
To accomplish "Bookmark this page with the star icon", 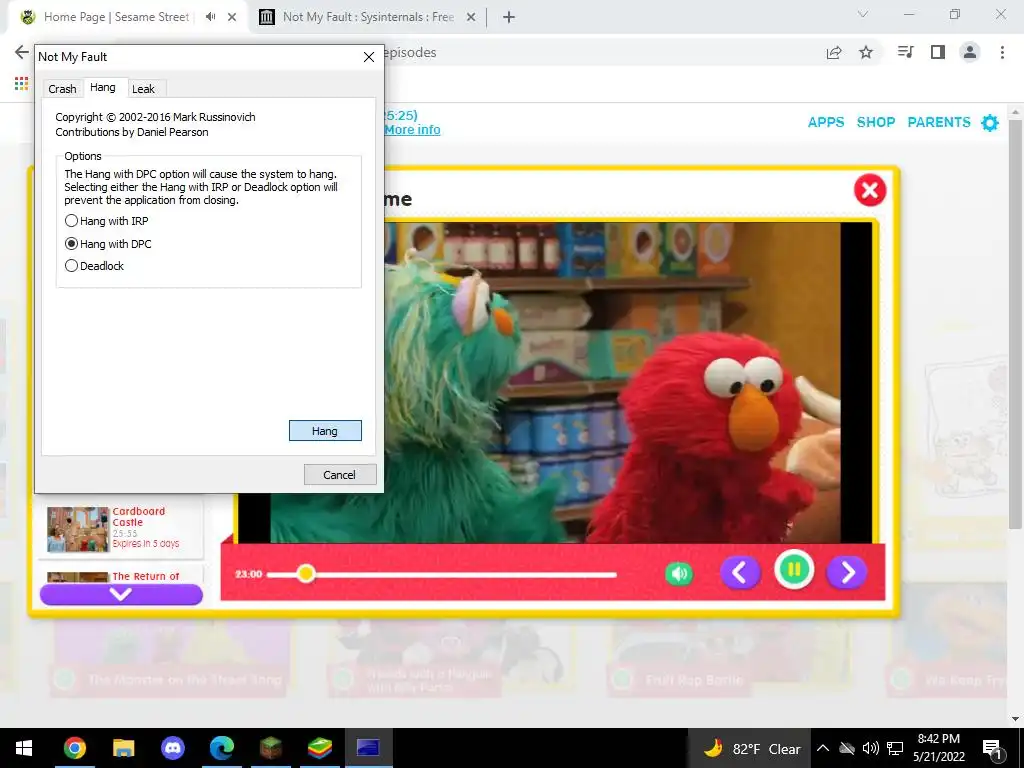I will [x=866, y=52].
